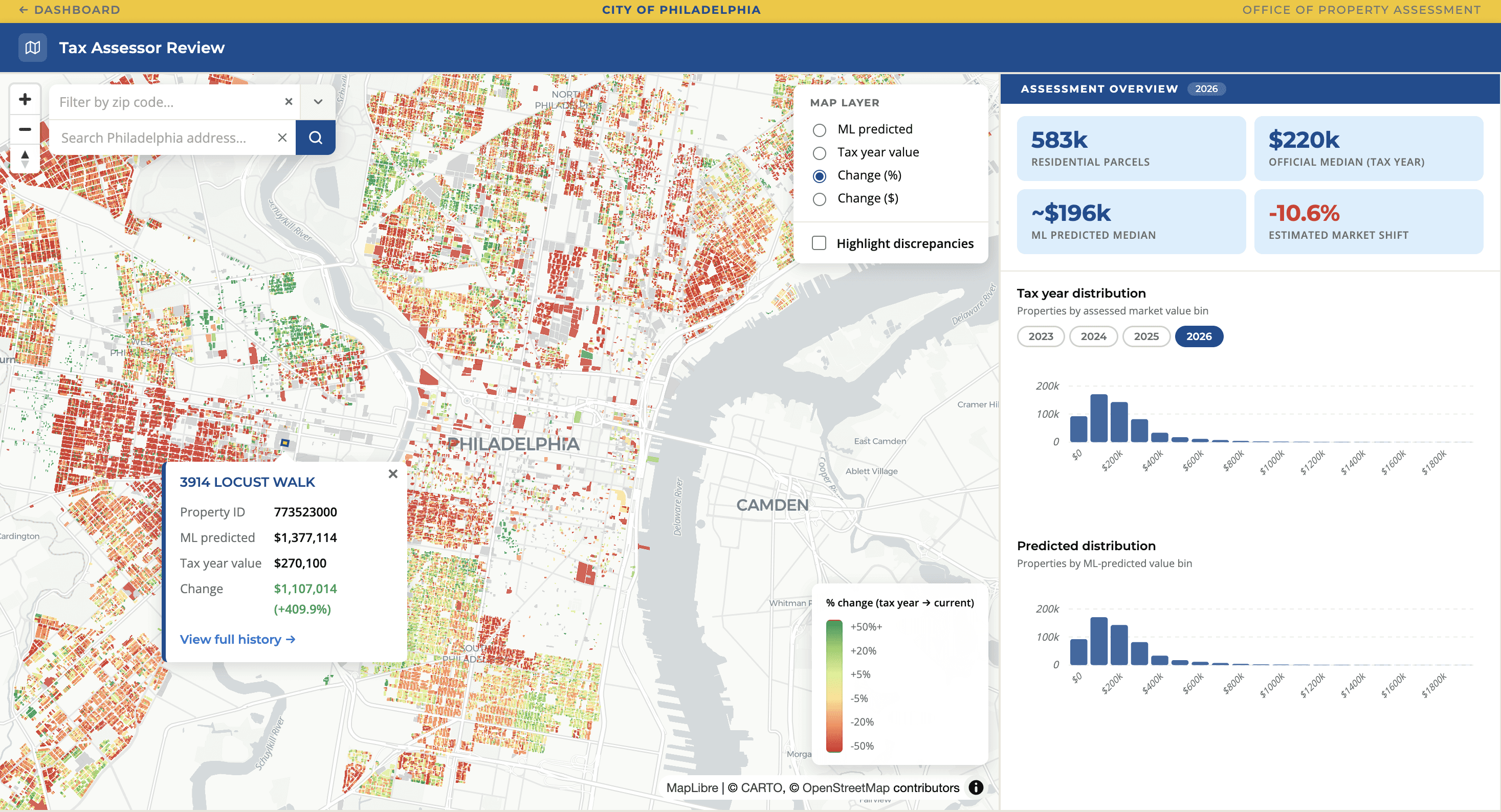
Task: Switch distribution to year 2025
Action: tap(1145, 336)
